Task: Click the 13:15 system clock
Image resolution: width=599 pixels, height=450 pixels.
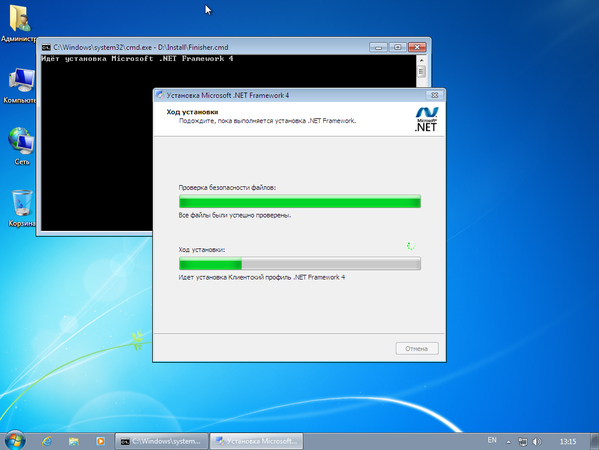Action: (568, 442)
